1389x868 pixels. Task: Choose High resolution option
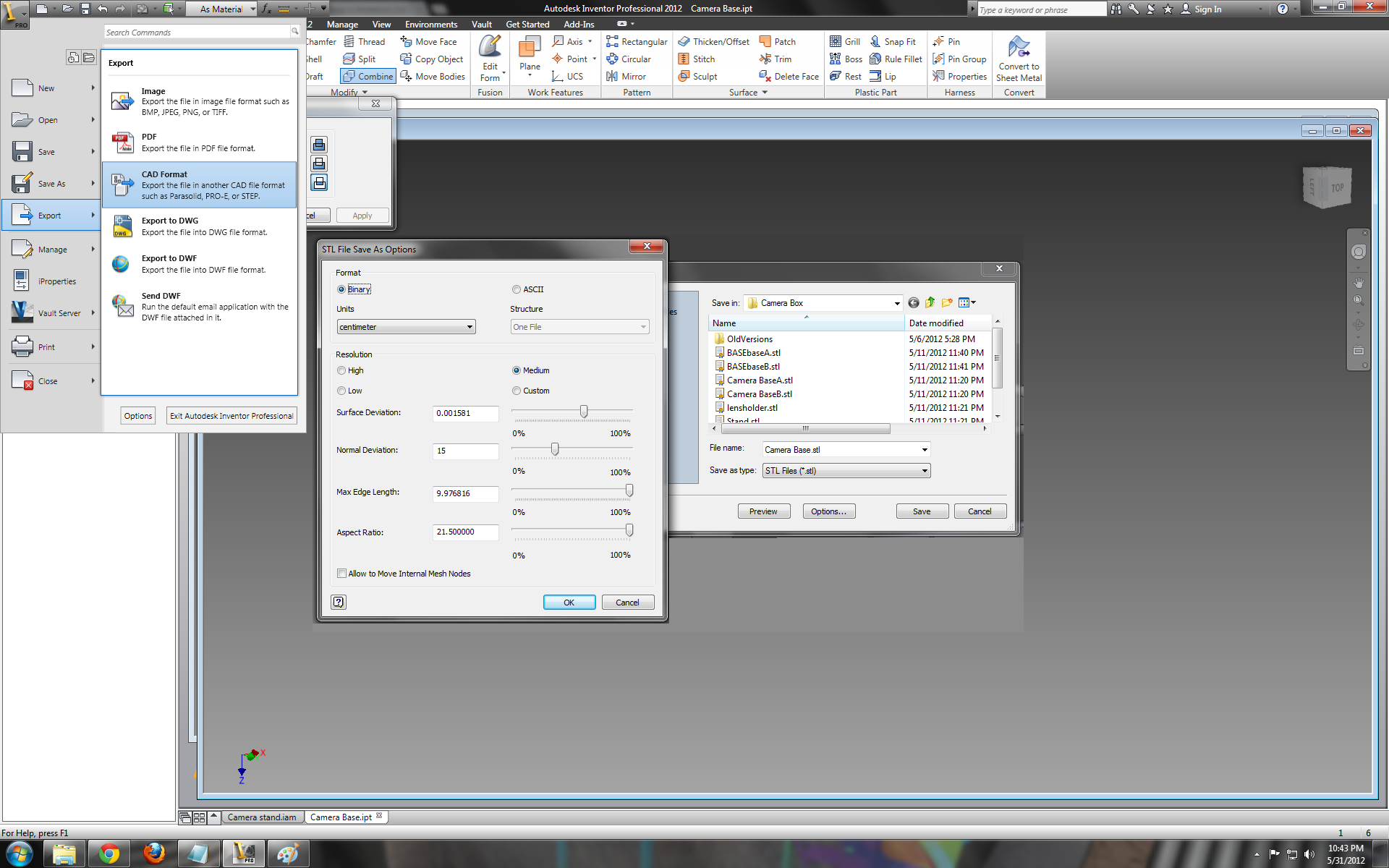(x=341, y=370)
